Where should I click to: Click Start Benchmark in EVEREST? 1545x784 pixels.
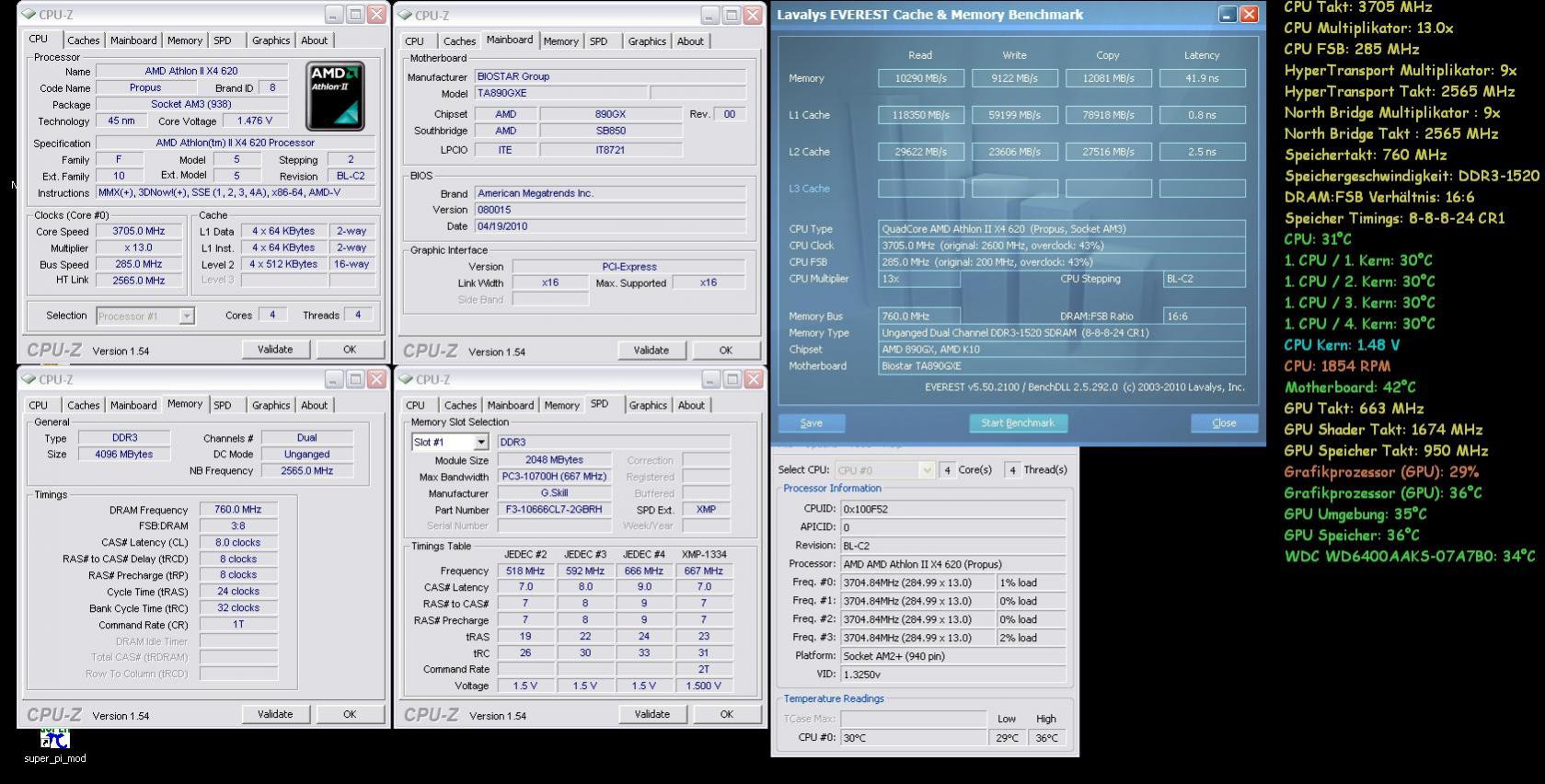1018,423
